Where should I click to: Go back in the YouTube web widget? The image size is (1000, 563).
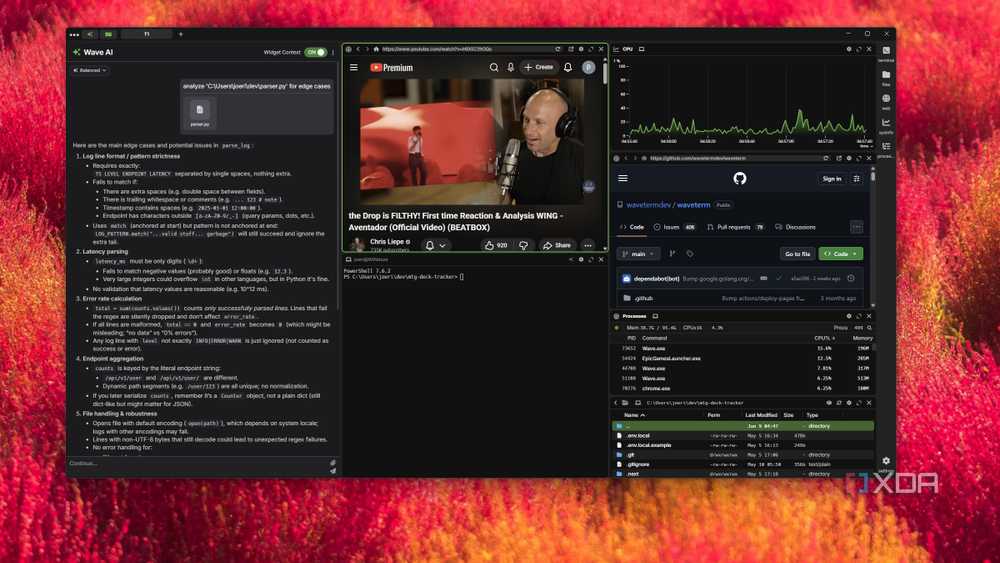[358, 49]
